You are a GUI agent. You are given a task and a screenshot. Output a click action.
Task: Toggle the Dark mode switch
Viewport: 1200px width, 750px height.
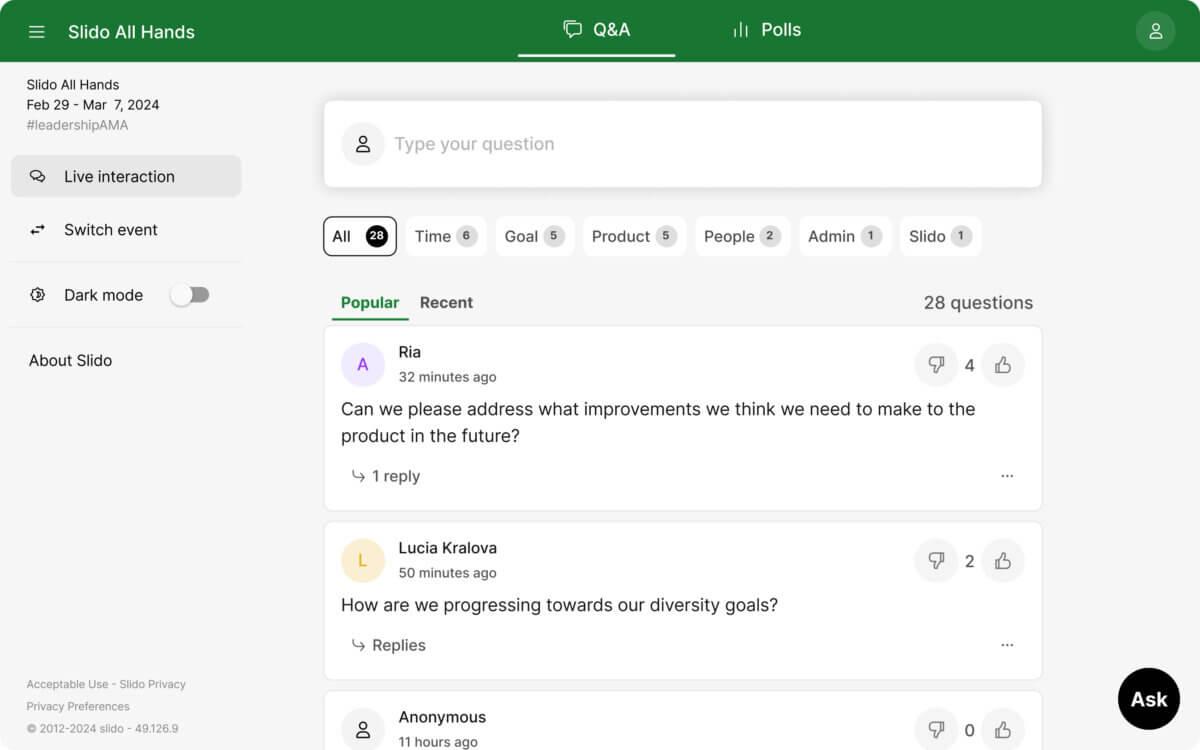pyautogui.click(x=190, y=295)
